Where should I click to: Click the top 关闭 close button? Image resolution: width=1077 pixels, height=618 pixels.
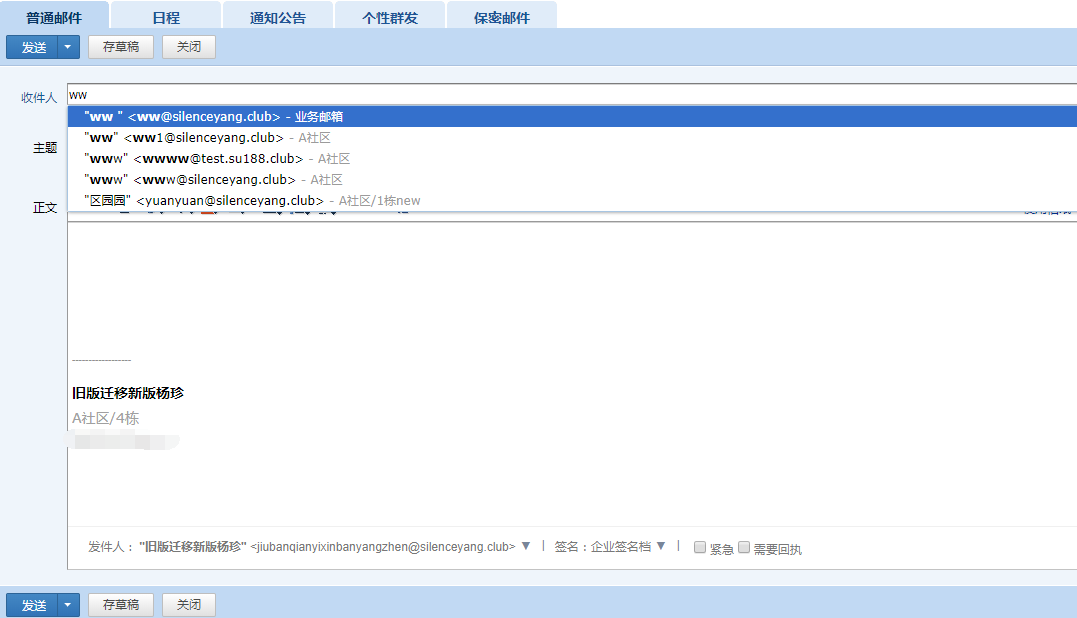pyautogui.click(x=189, y=47)
